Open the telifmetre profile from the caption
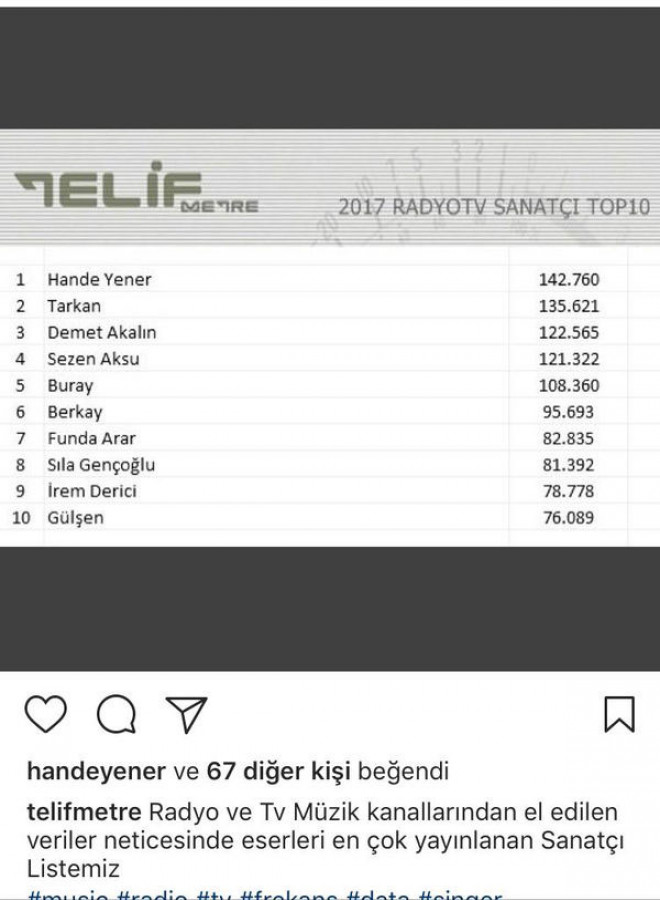 (81, 812)
